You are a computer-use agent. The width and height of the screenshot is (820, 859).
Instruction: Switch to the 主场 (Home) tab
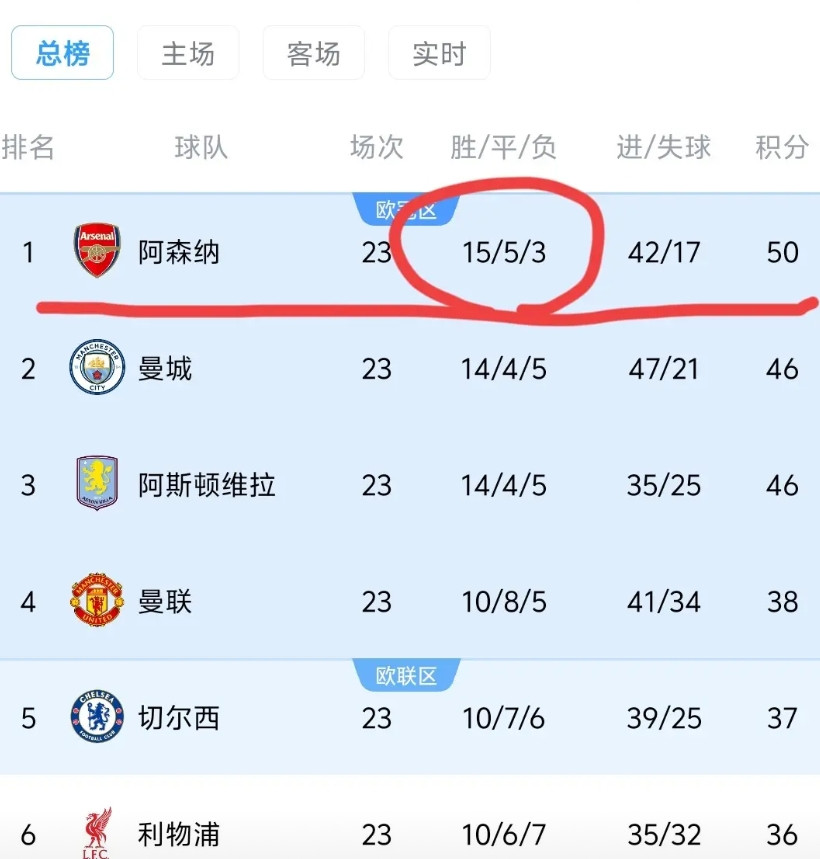[188, 53]
